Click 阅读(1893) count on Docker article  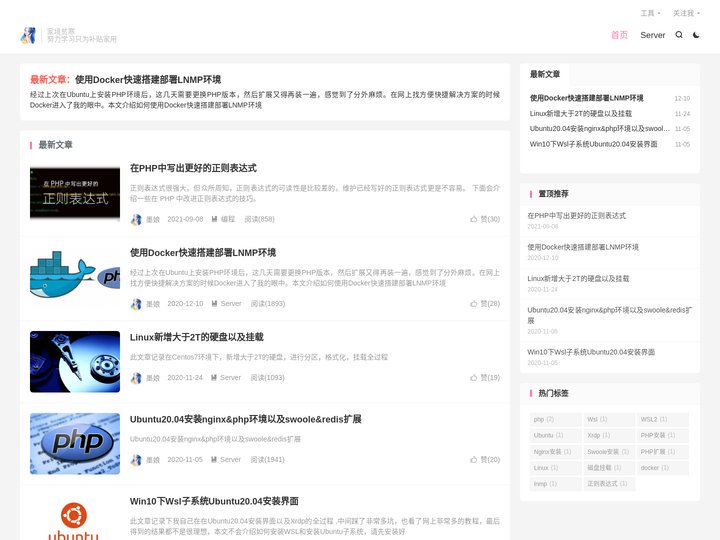pyautogui.click(x=268, y=304)
